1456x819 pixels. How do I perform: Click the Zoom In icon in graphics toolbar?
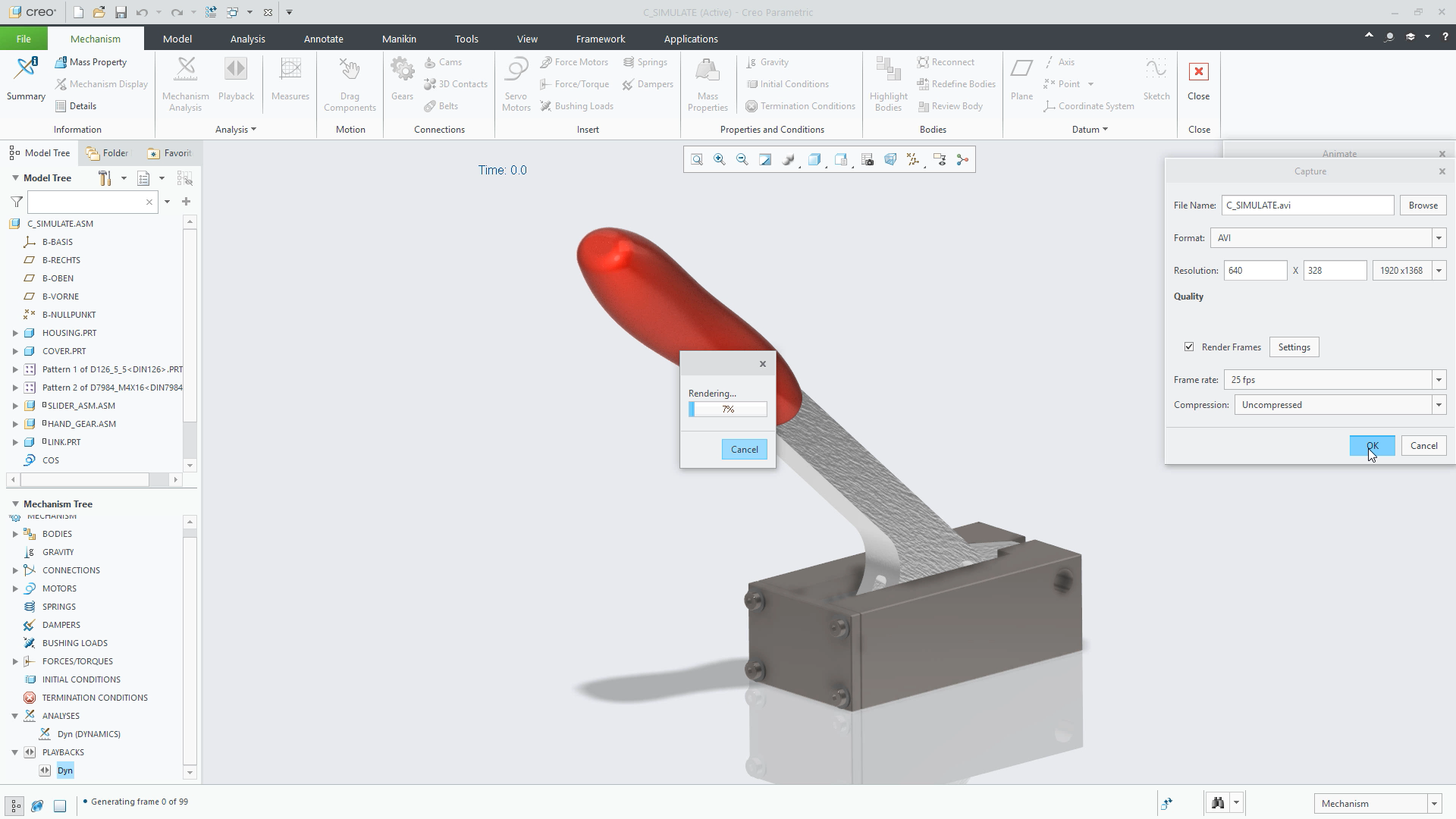pos(719,159)
